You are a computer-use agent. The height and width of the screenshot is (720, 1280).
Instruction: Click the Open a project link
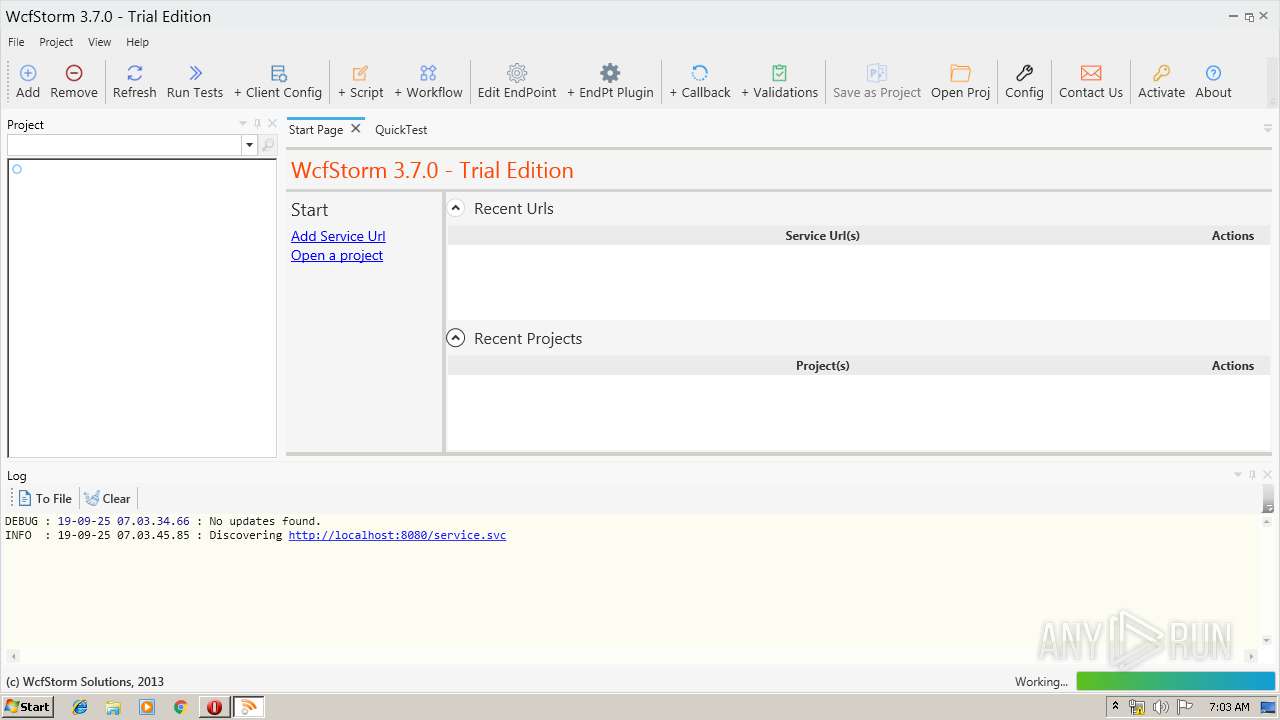pyautogui.click(x=337, y=255)
